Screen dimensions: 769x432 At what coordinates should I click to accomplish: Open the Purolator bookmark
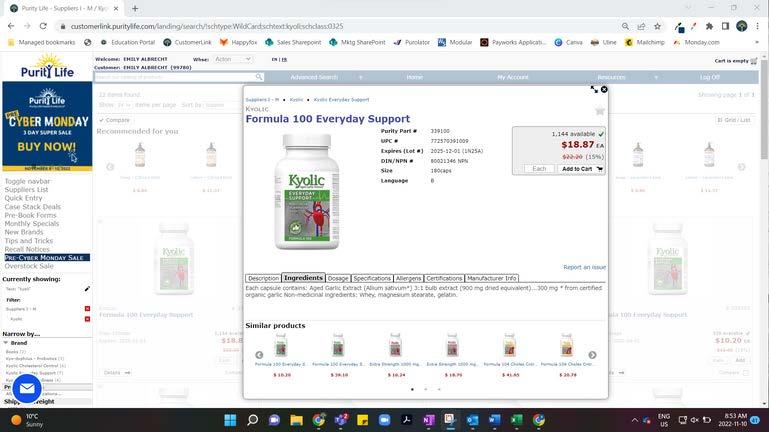pyautogui.click(x=411, y=42)
